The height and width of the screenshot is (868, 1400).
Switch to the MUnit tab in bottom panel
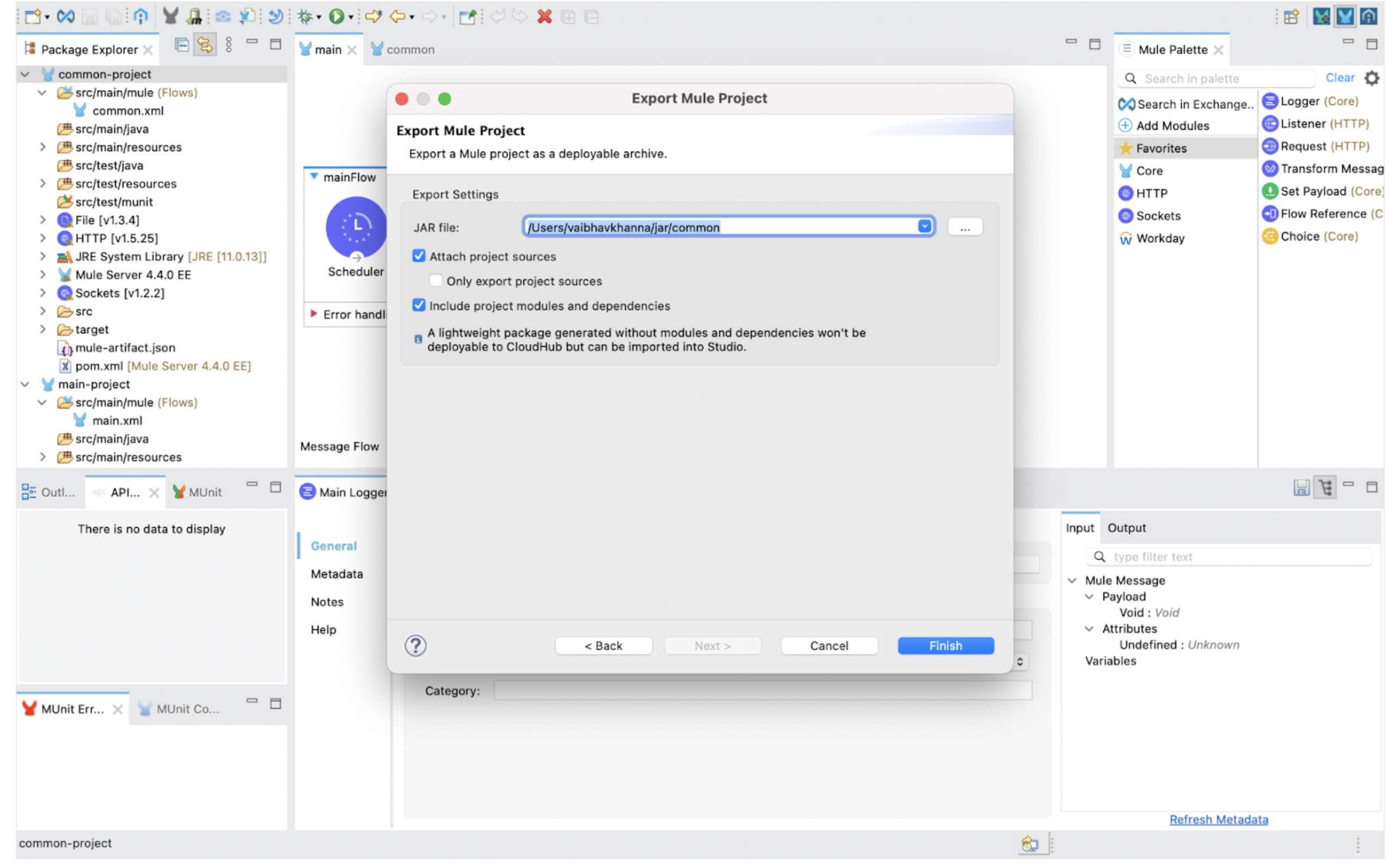tap(205, 490)
